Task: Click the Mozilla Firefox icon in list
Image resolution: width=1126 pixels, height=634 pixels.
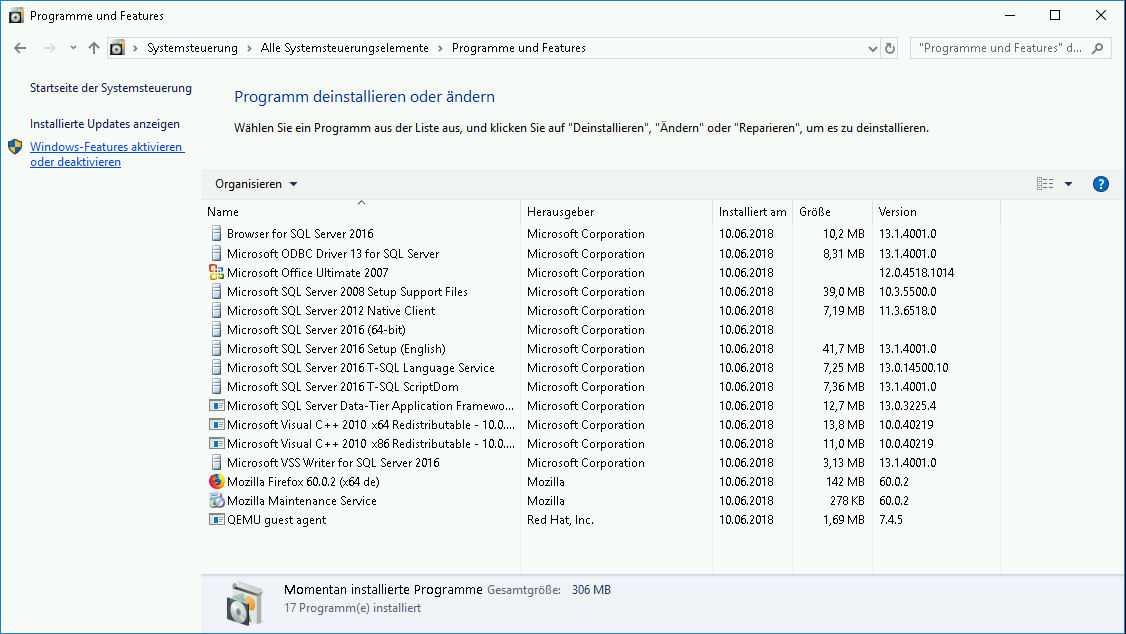Action: tap(217, 481)
